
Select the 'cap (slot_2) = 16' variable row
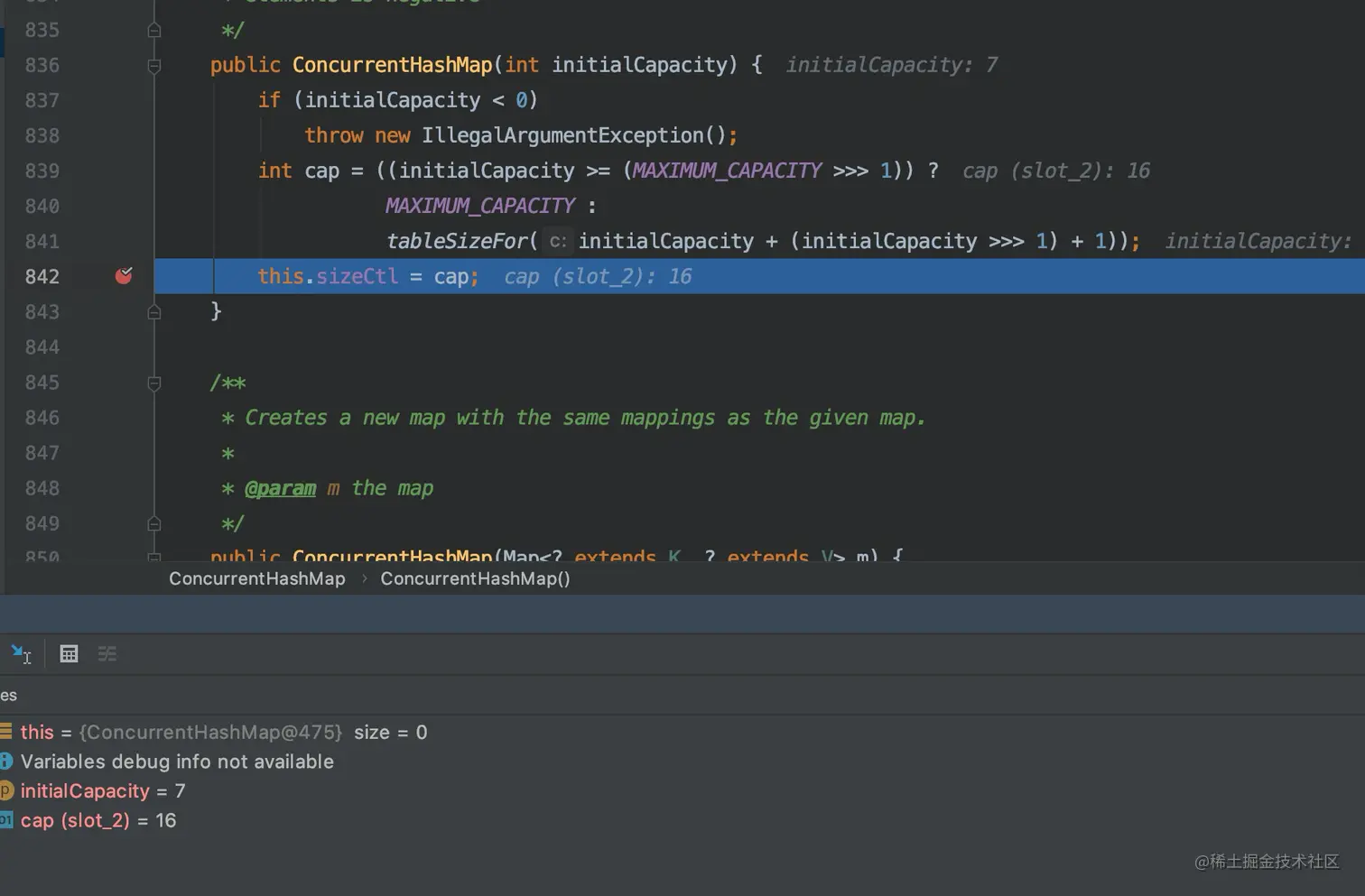682,820
